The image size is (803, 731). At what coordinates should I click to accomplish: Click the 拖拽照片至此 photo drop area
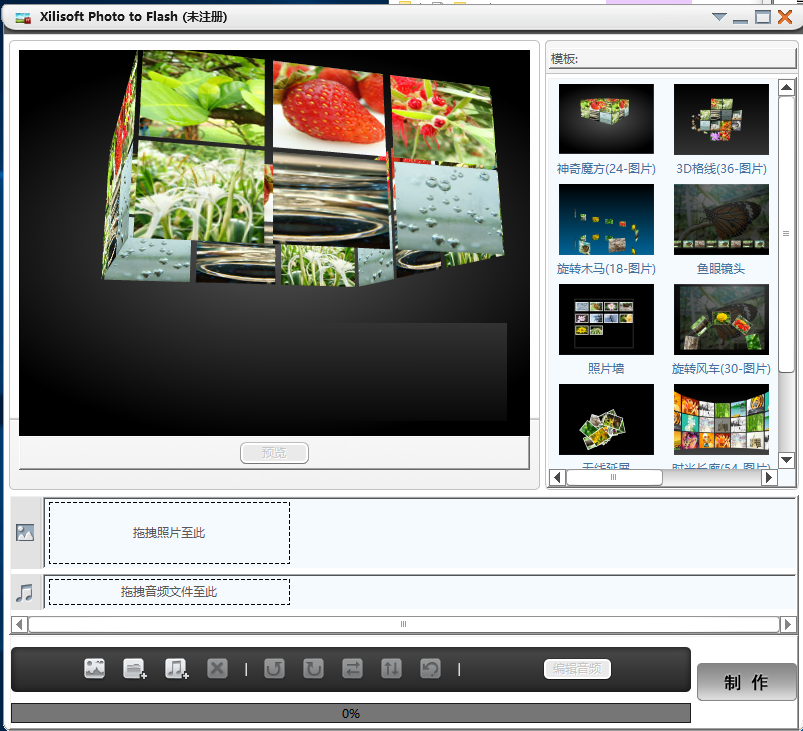pyautogui.click(x=168, y=532)
